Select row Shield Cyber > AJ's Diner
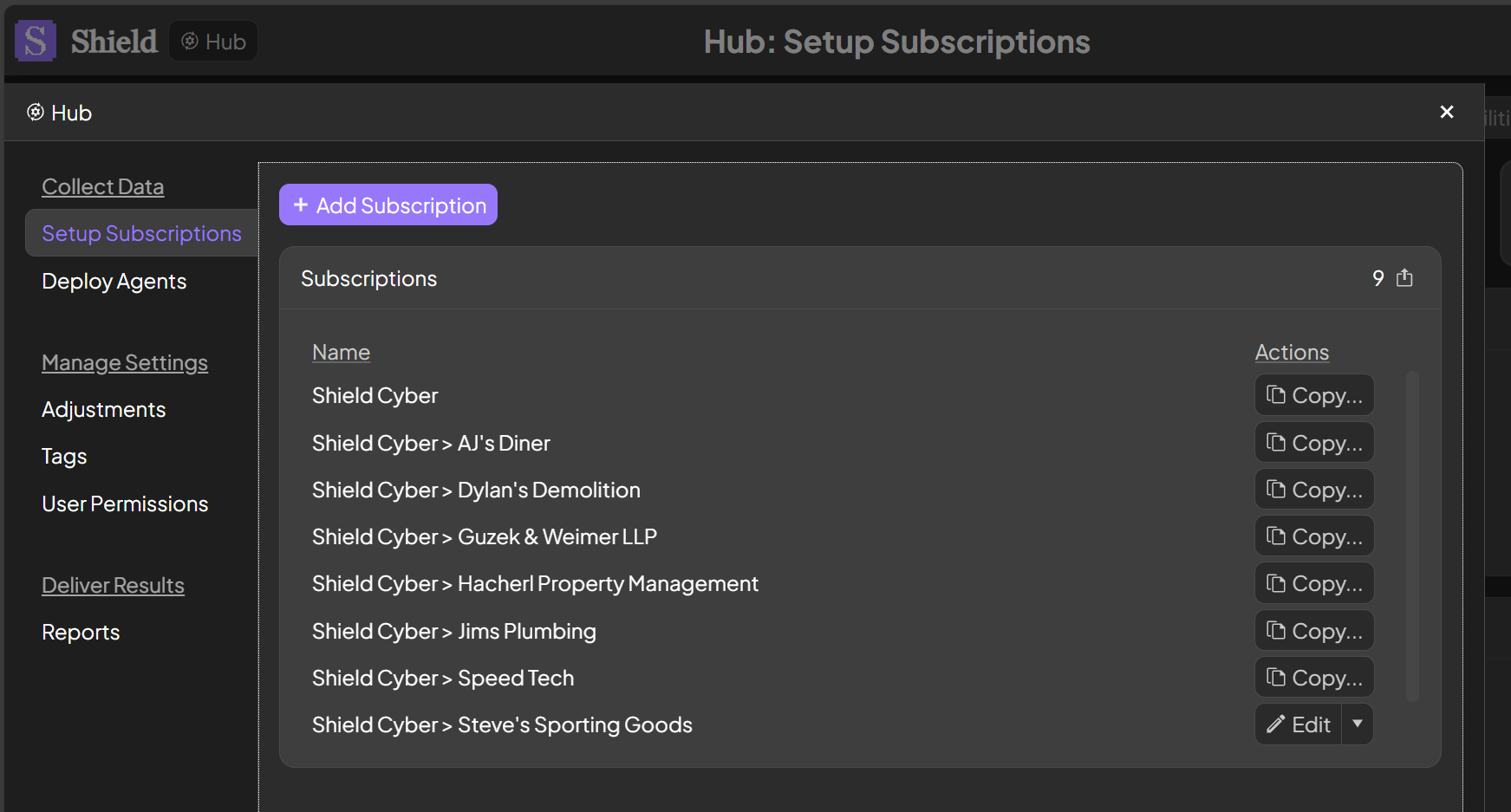Image resolution: width=1511 pixels, height=812 pixels. coord(431,443)
